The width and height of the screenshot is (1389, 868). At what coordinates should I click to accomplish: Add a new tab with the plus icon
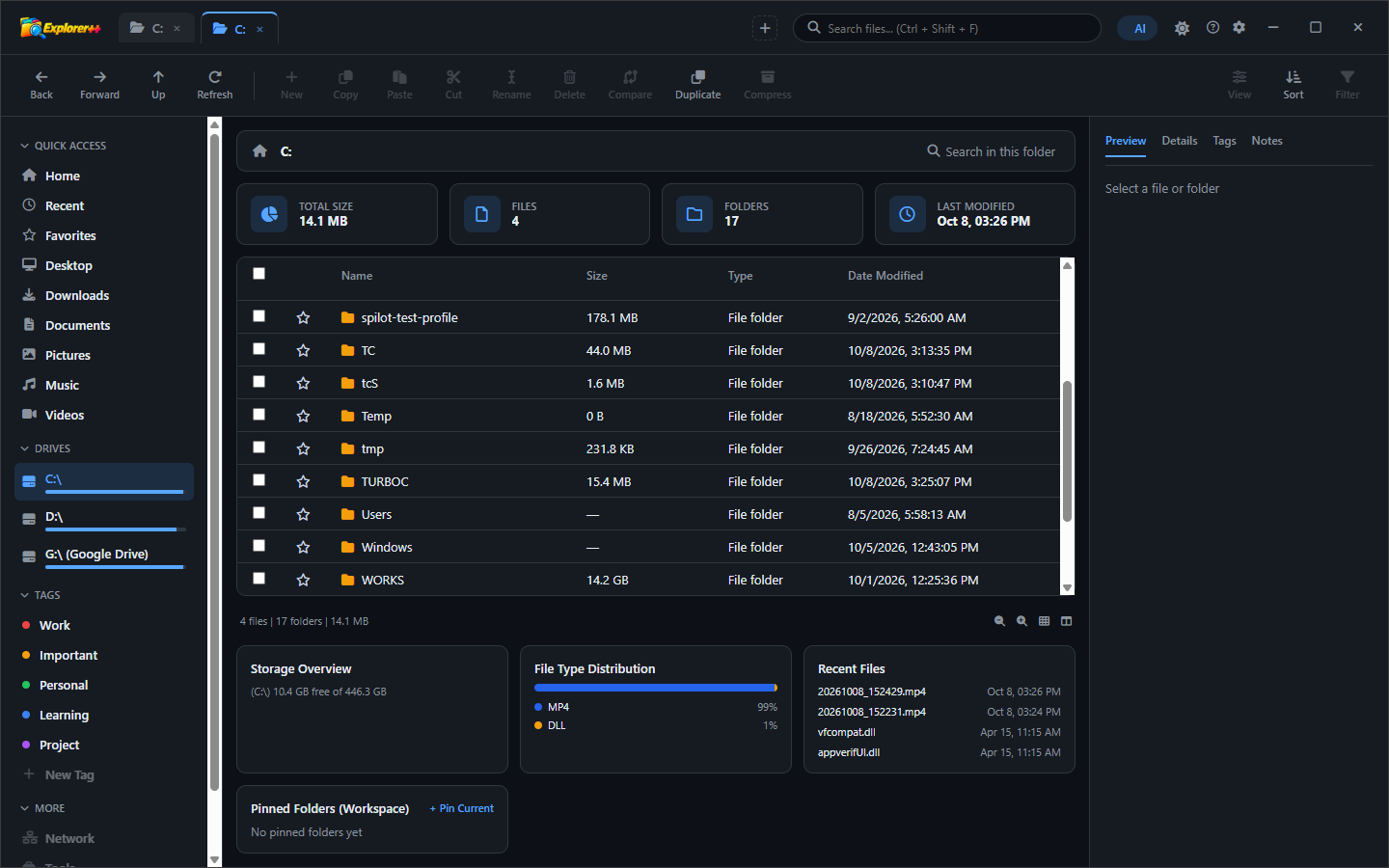765,28
